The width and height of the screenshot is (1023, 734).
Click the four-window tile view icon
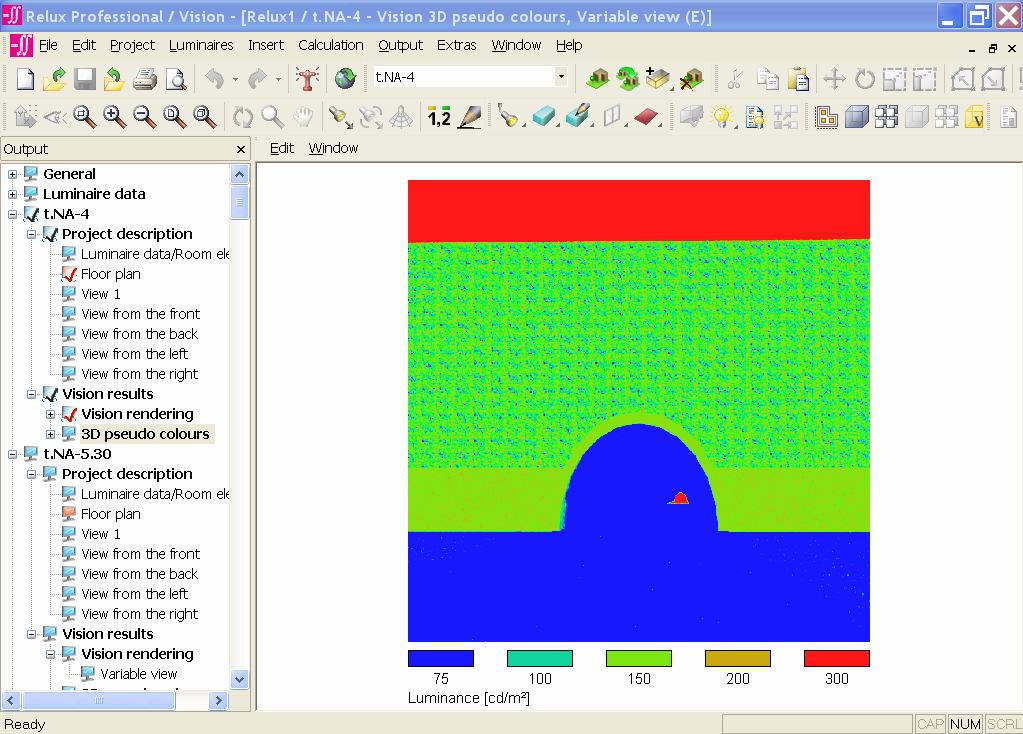click(887, 117)
